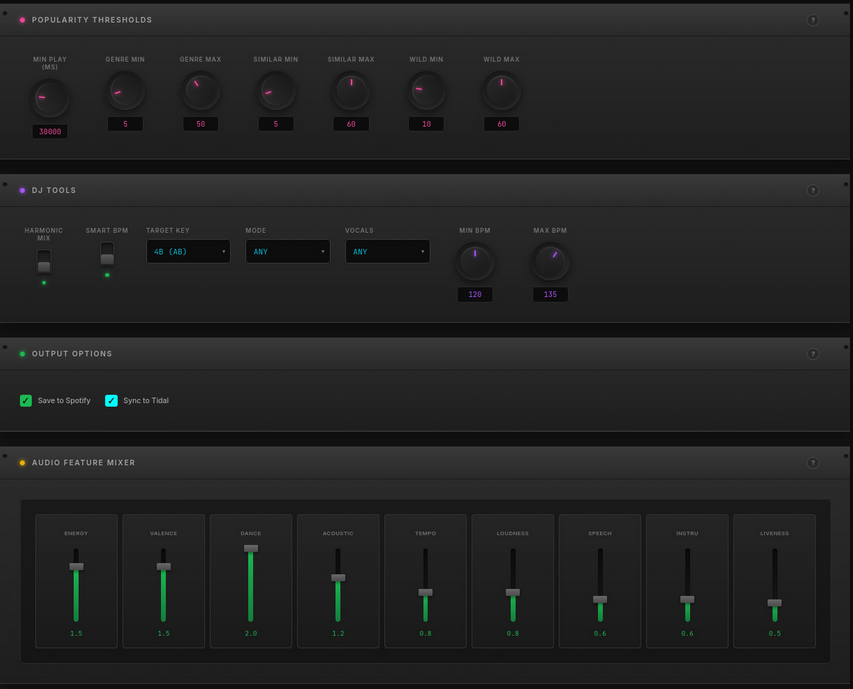Toggle the Harmonic Mix switch
The height and width of the screenshot is (689, 853).
tap(44, 261)
